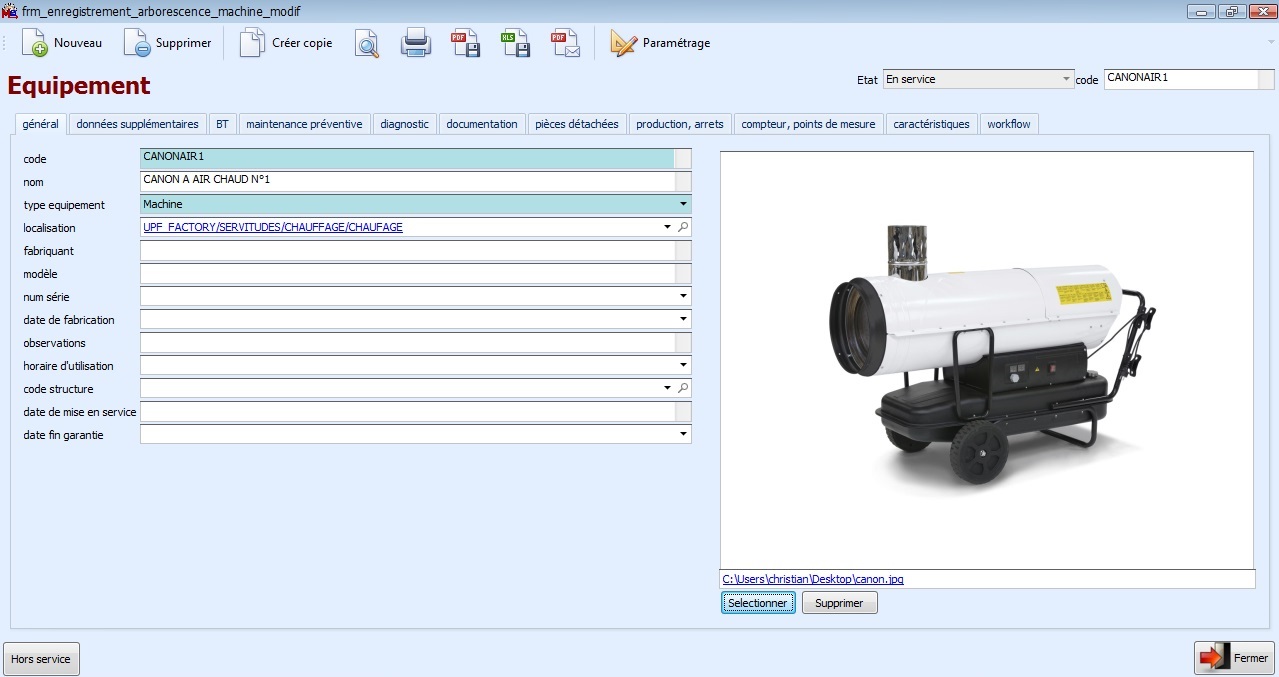Expand the num série dropdown

click(x=684, y=296)
